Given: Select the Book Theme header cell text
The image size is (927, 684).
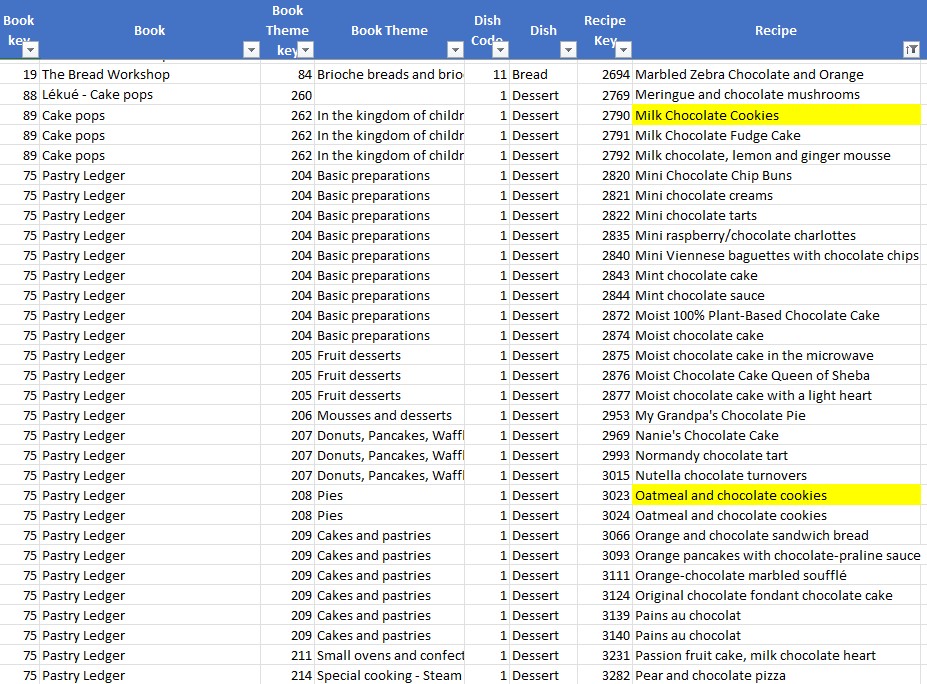Looking at the screenshot, I should click(389, 30).
